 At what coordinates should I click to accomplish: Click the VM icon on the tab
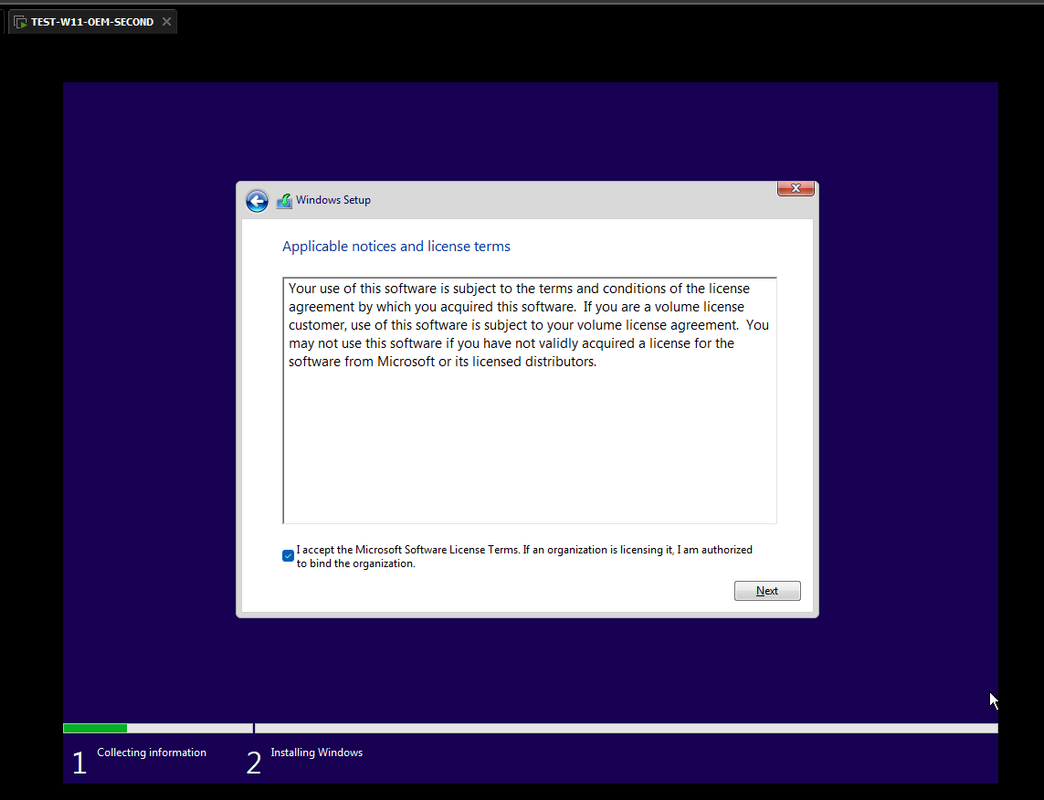[20, 22]
